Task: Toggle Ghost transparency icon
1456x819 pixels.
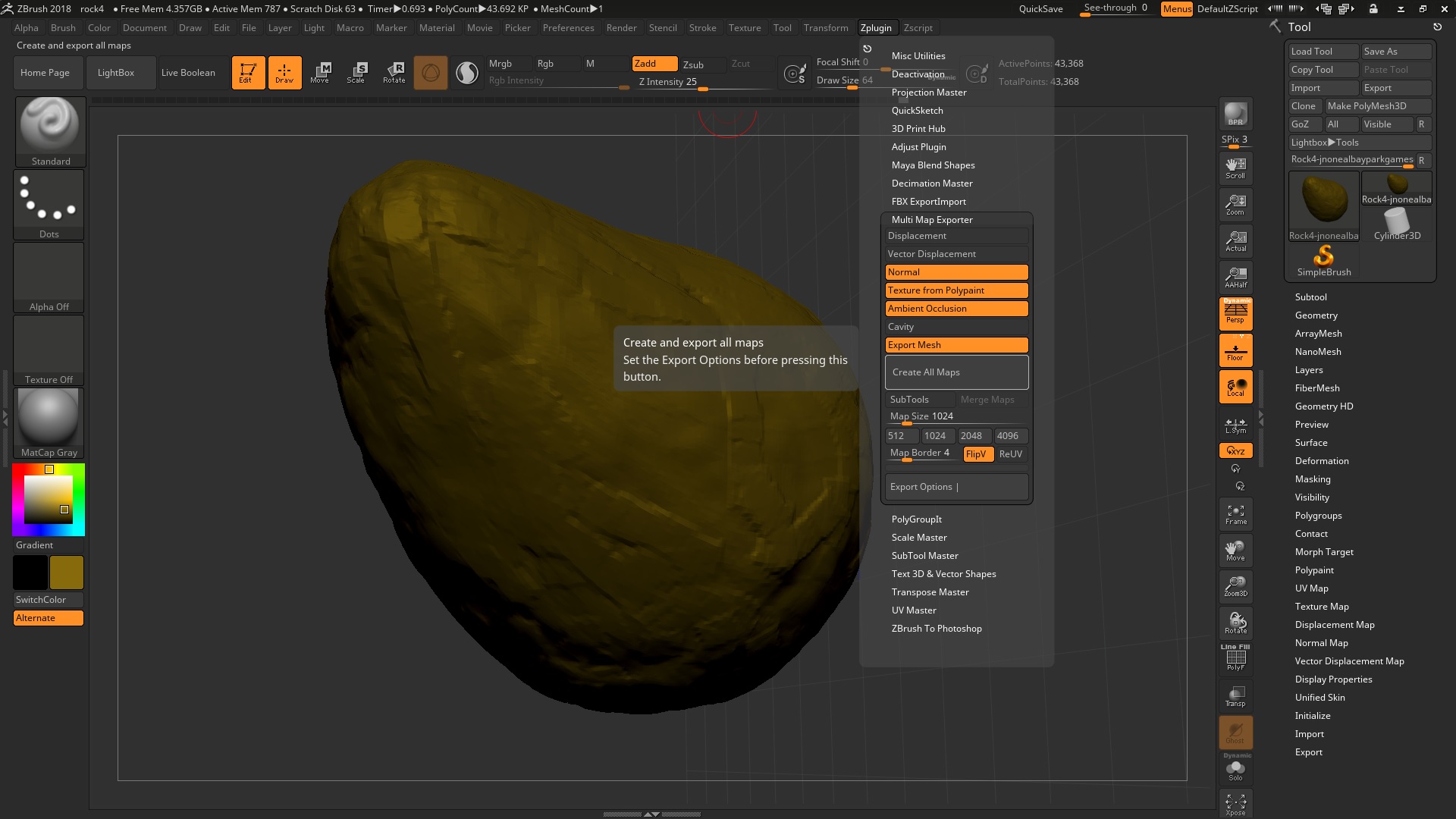Action: [x=1235, y=733]
